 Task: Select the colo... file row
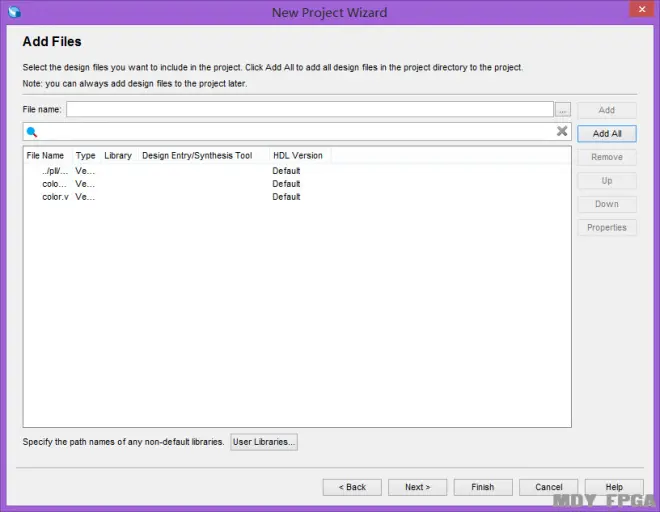297,184
